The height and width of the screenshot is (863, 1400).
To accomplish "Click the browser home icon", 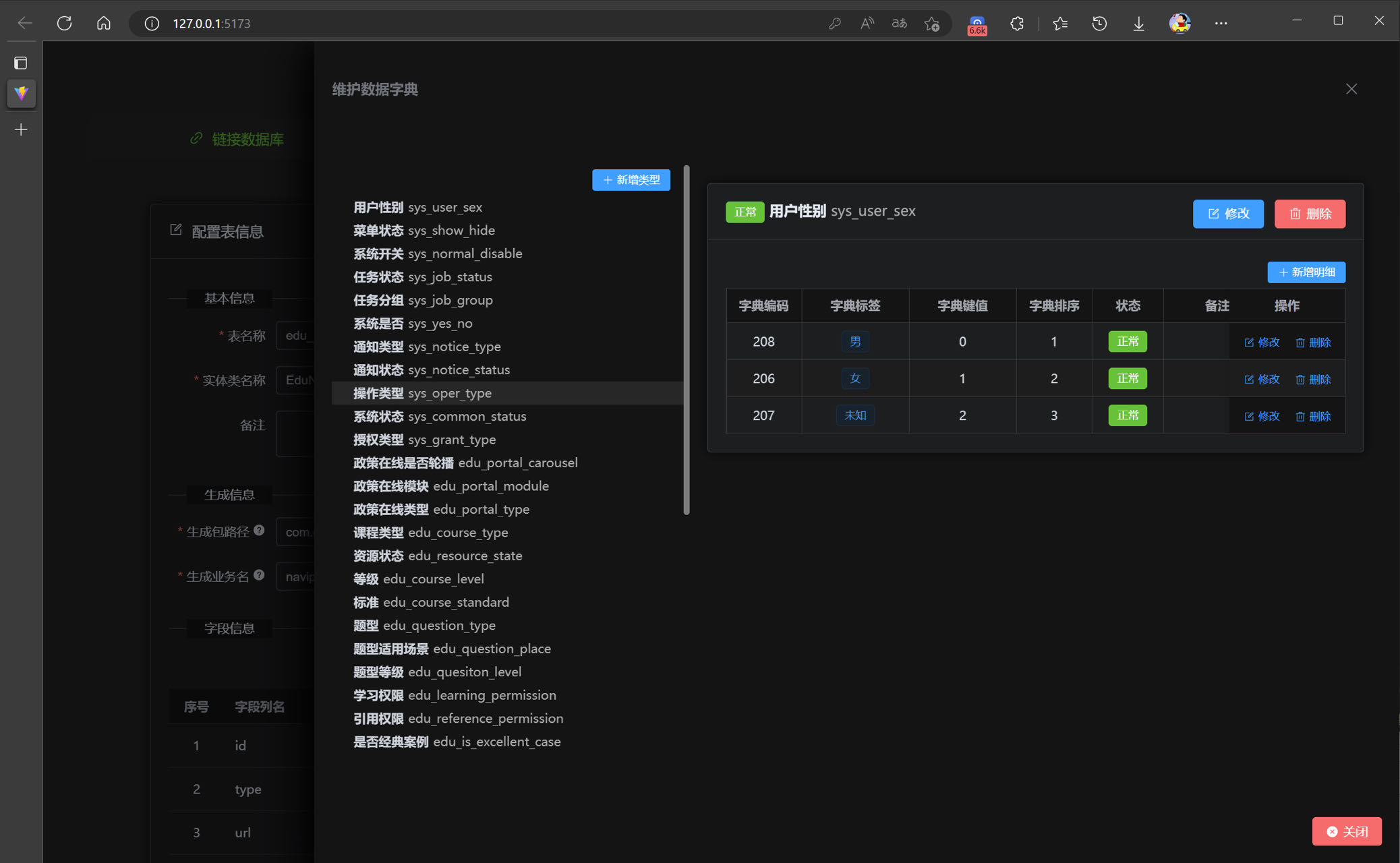I will 103,22.
